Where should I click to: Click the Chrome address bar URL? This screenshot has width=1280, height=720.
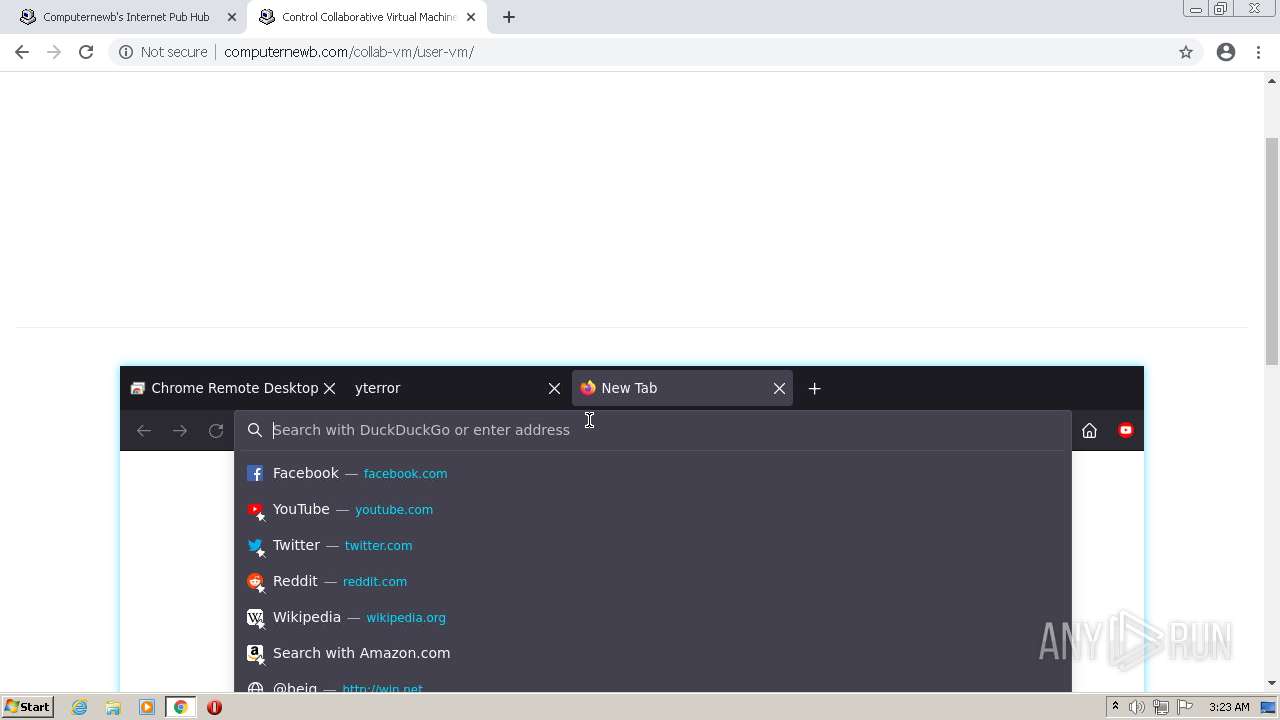[349, 52]
